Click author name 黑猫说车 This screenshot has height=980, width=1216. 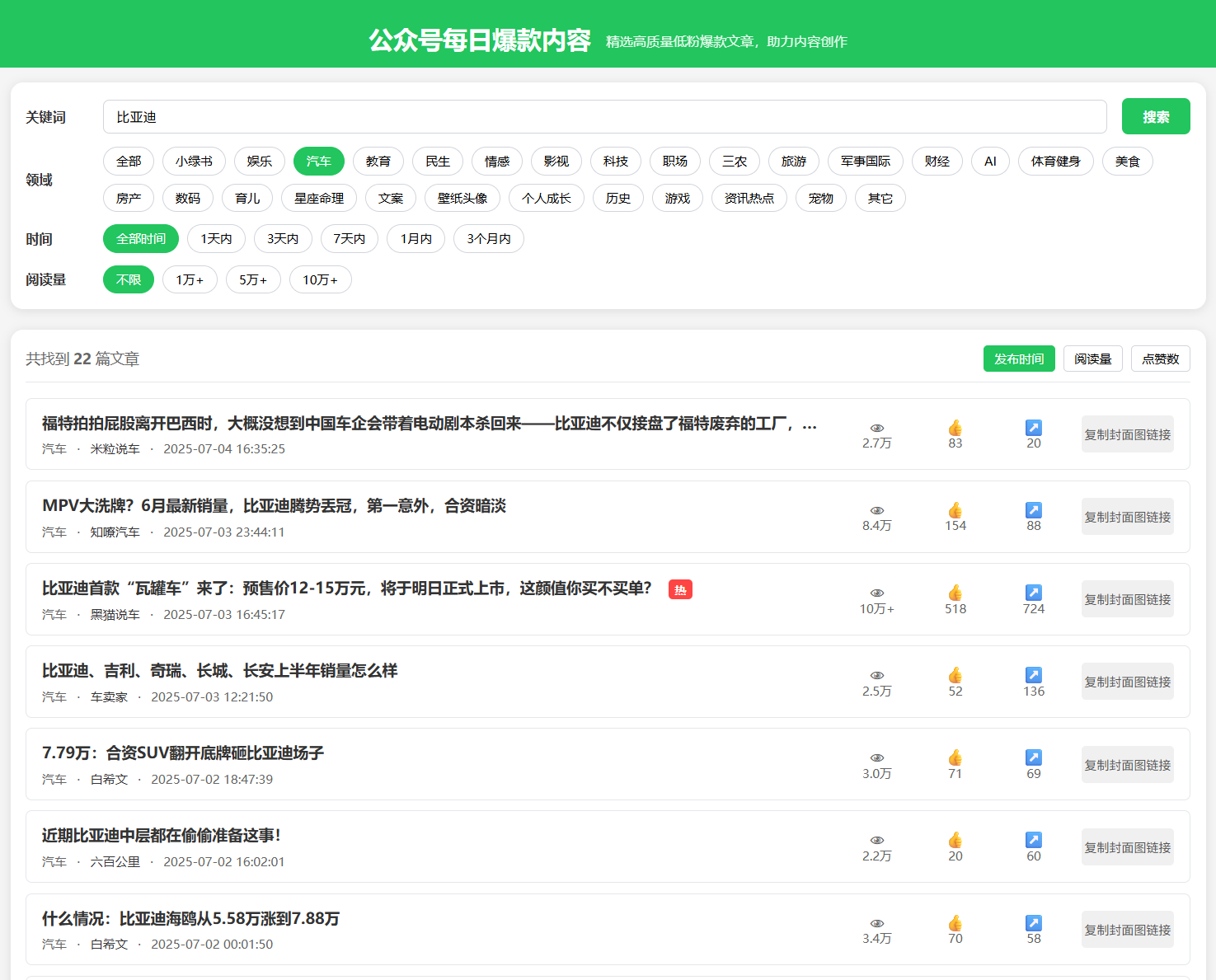click(115, 615)
